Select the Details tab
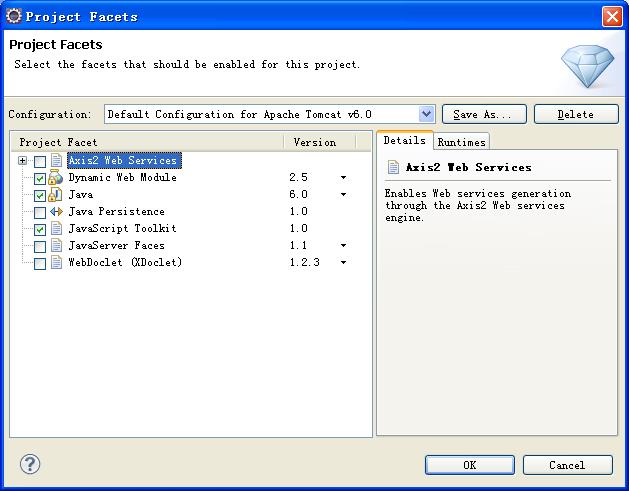629x491 pixels. pyautogui.click(x=404, y=140)
